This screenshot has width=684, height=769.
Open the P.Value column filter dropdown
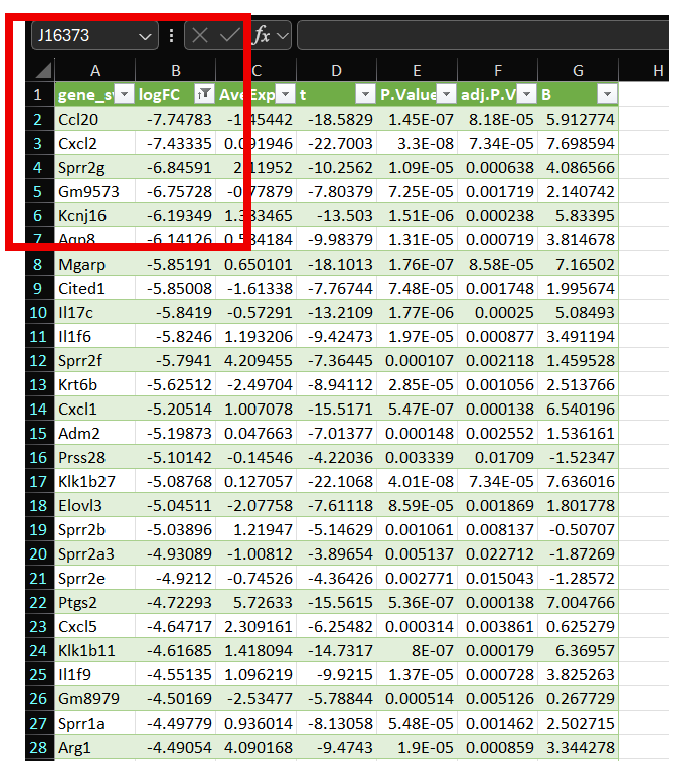point(445,94)
